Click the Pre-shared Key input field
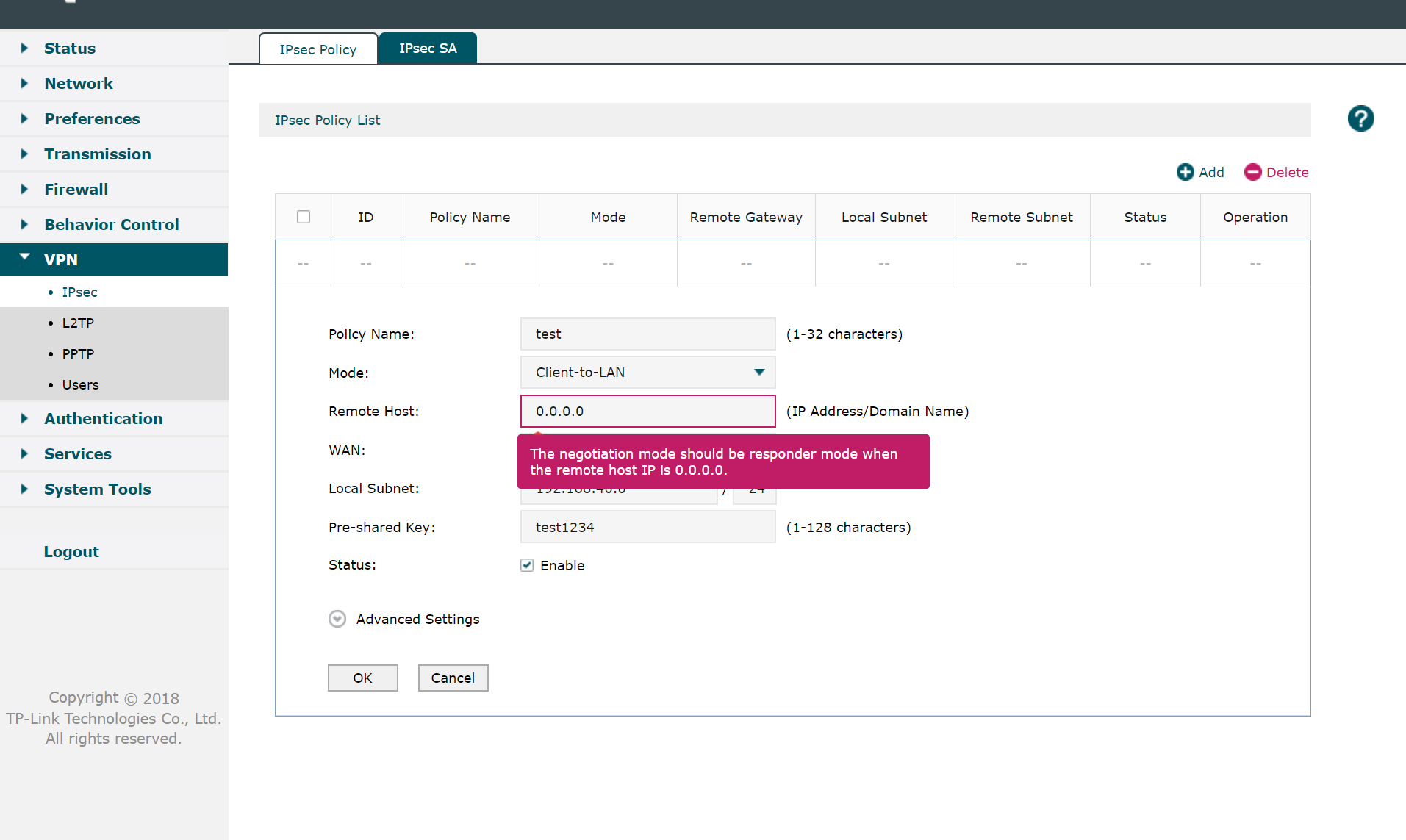This screenshot has height=840, width=1406. coord(648,527)
